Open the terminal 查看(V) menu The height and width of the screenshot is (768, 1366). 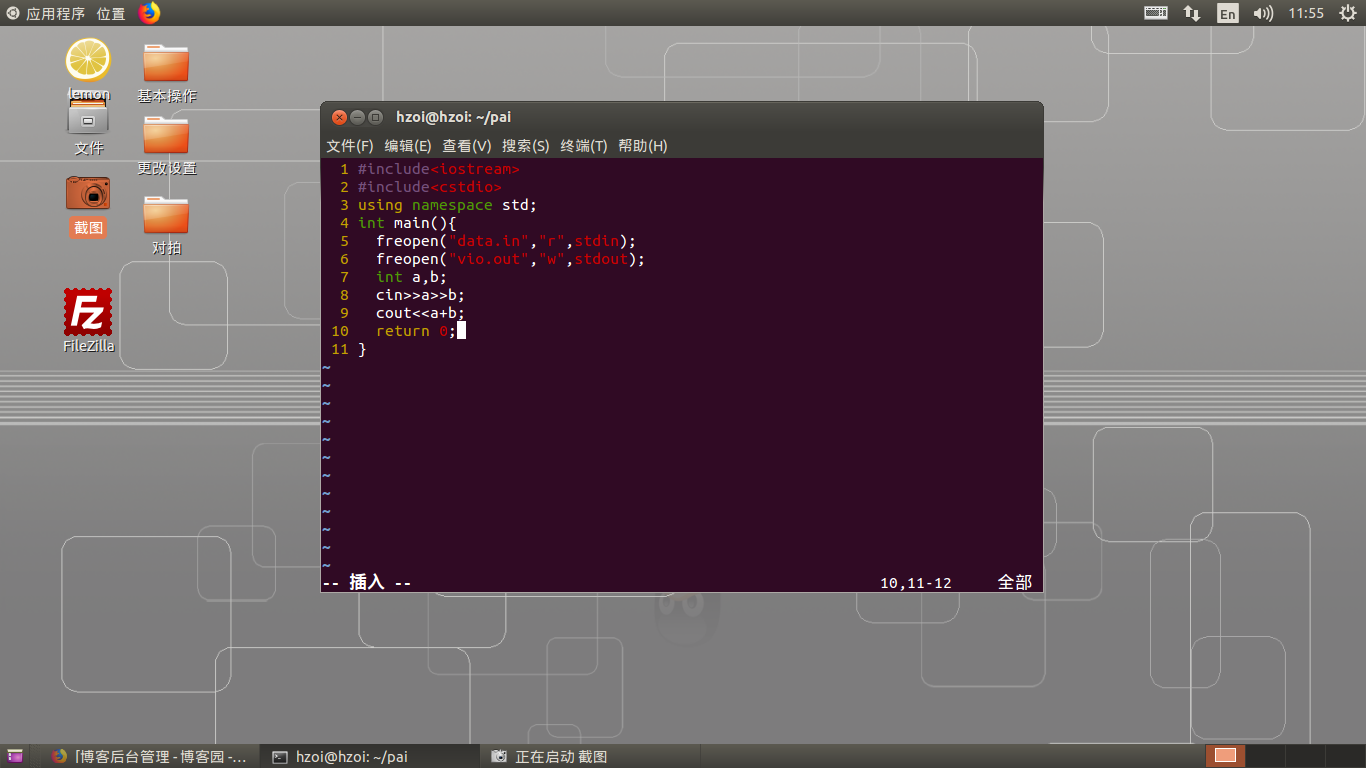tap(467, 146)
